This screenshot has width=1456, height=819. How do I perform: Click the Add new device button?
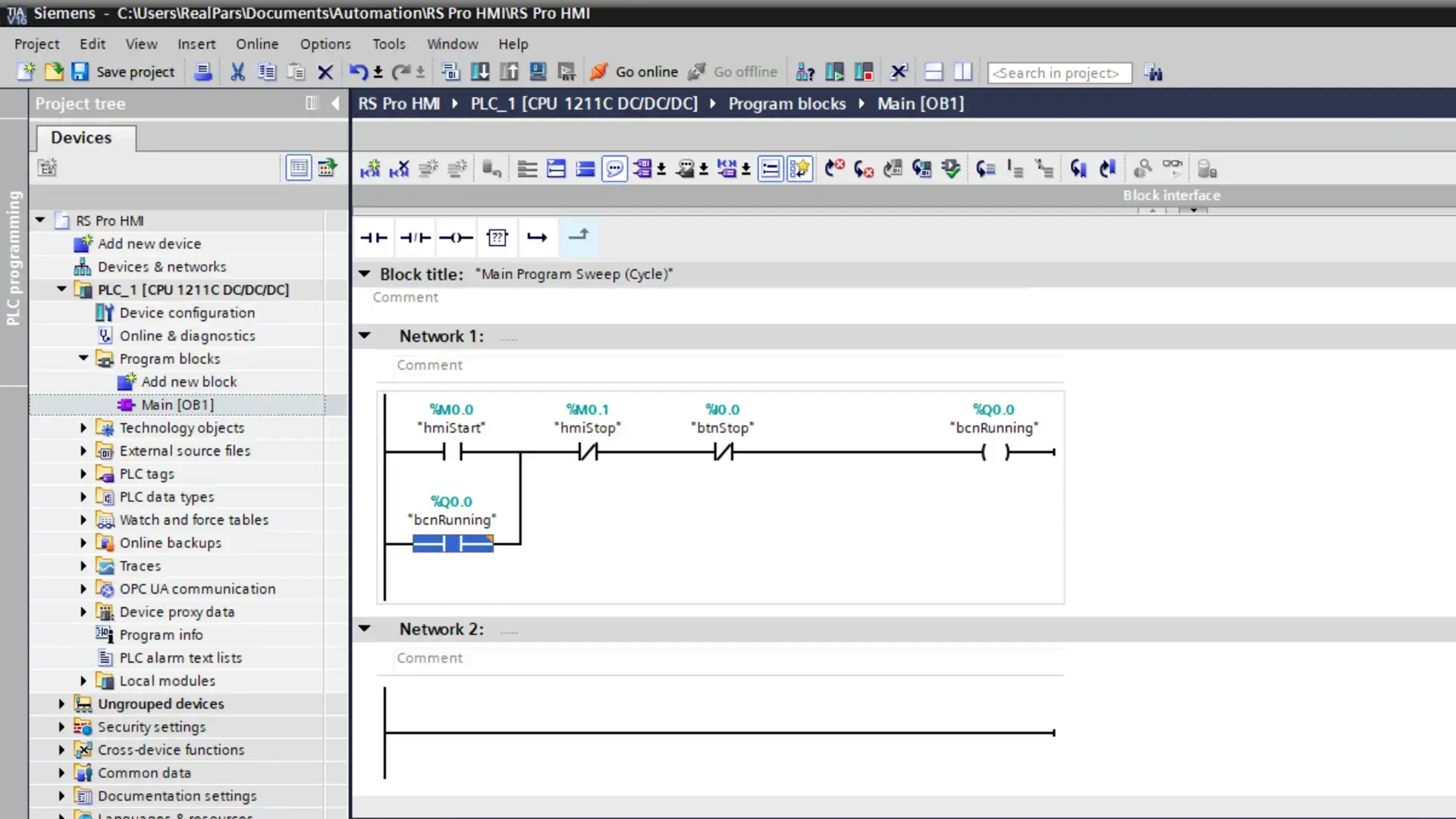click(x=149, y=243)
